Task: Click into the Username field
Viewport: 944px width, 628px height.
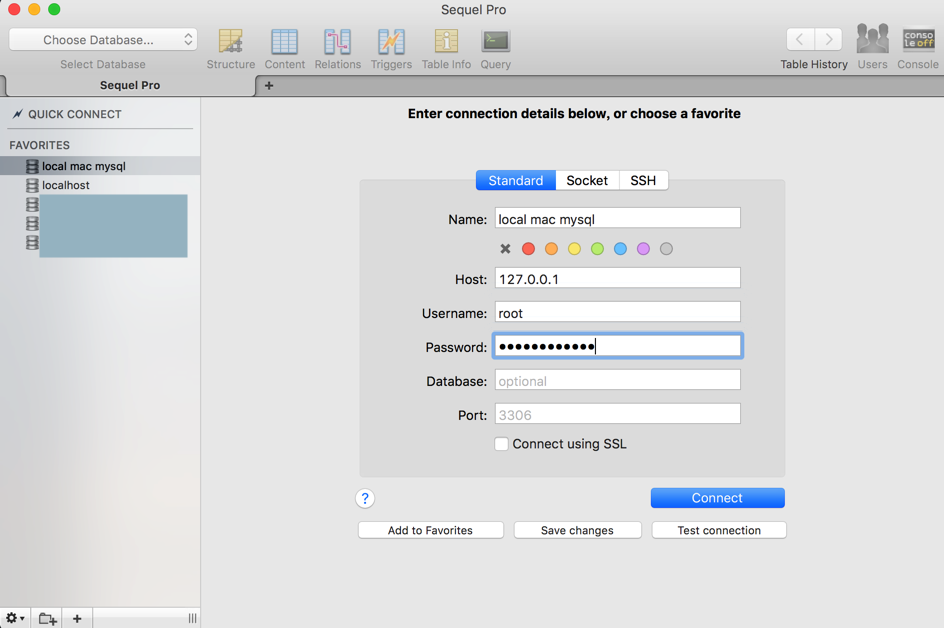Action: click(x=618, y=312)
